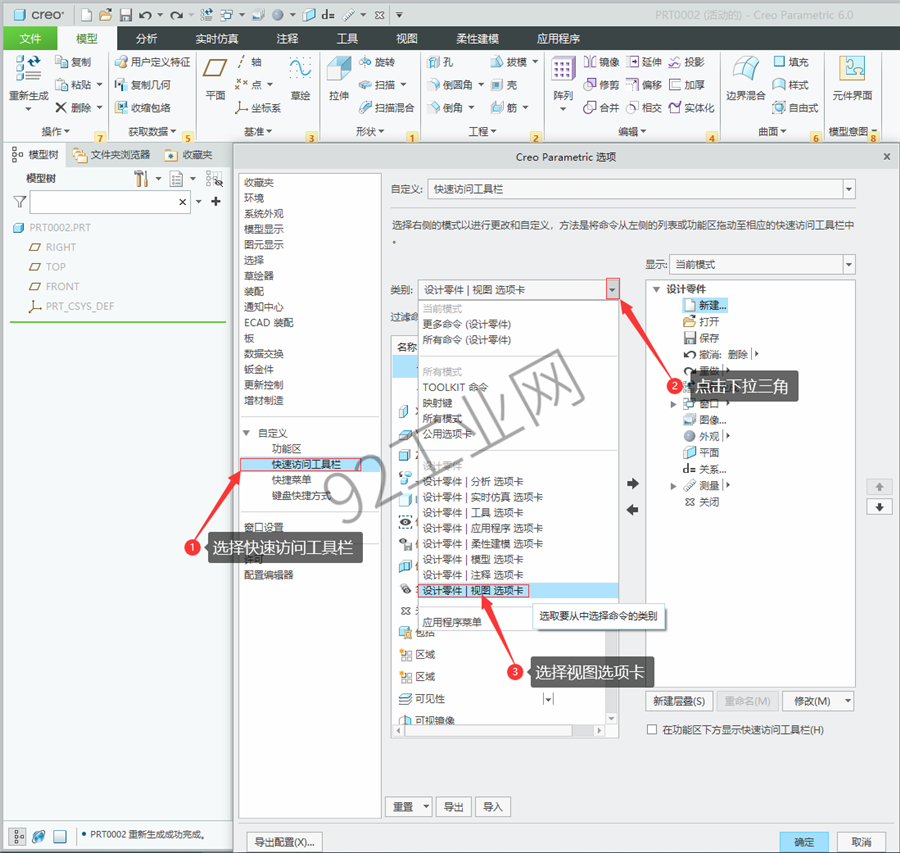Select the 旋转 revolve tool
Image resolution: width=900 pixels, height=853 pixels.
(377, 62)
